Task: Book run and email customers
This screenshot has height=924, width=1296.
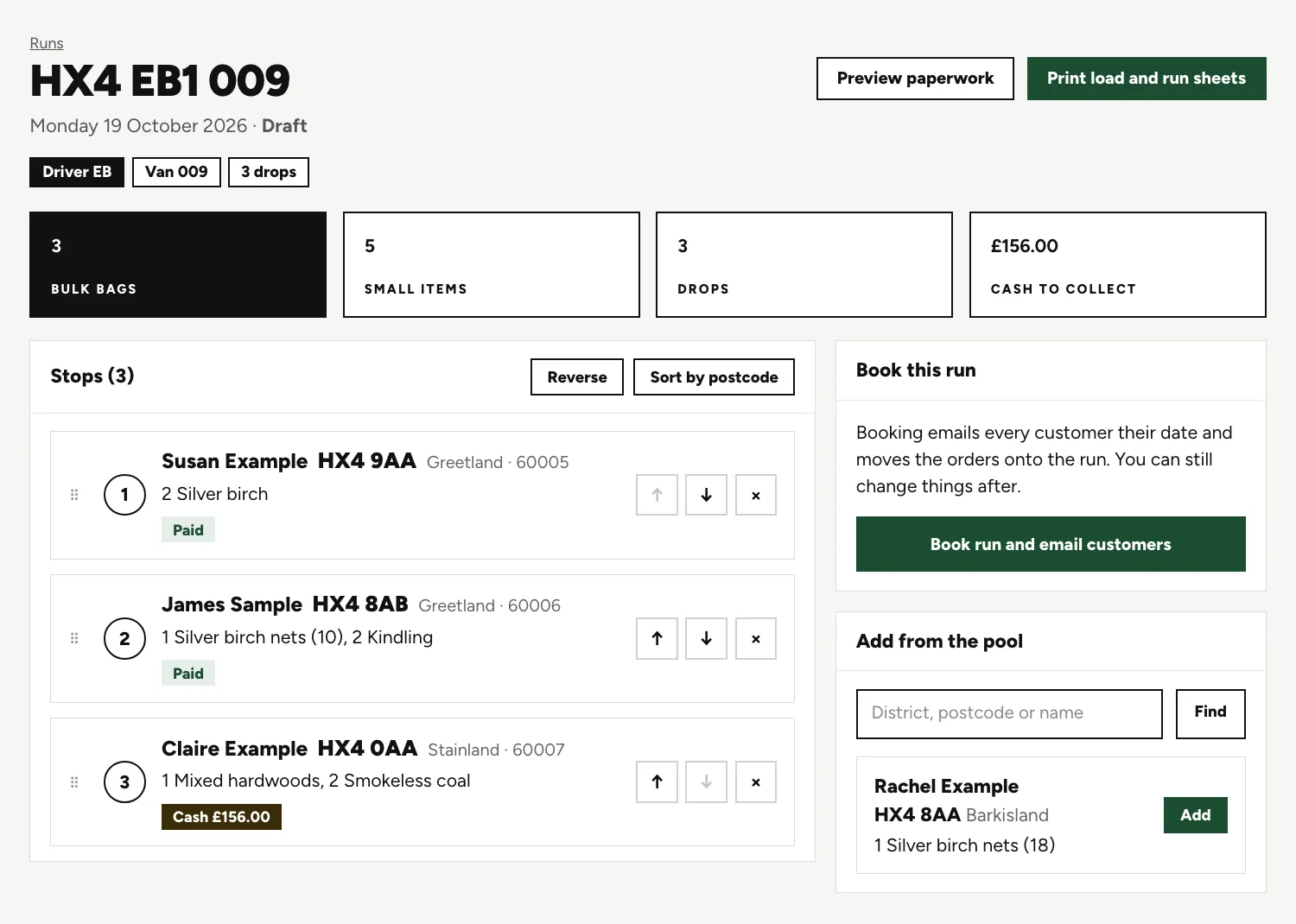Action: [x=1051, y=544]
